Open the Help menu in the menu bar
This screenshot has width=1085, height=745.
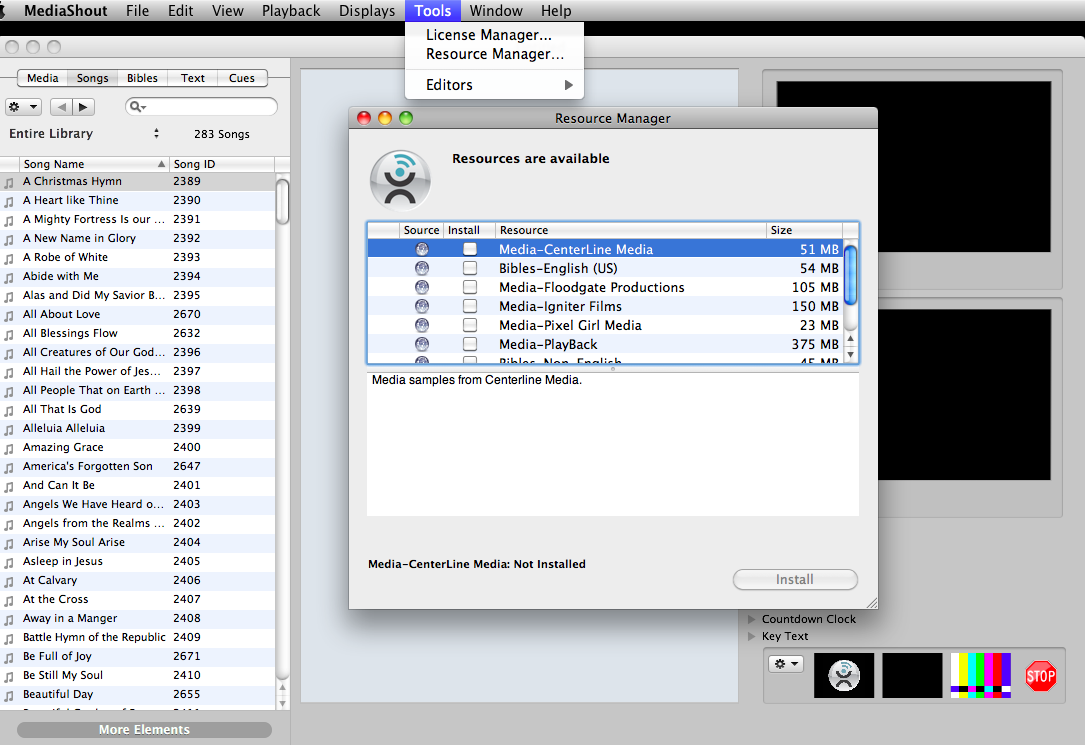pyautogui.click(x=556, y=11)
